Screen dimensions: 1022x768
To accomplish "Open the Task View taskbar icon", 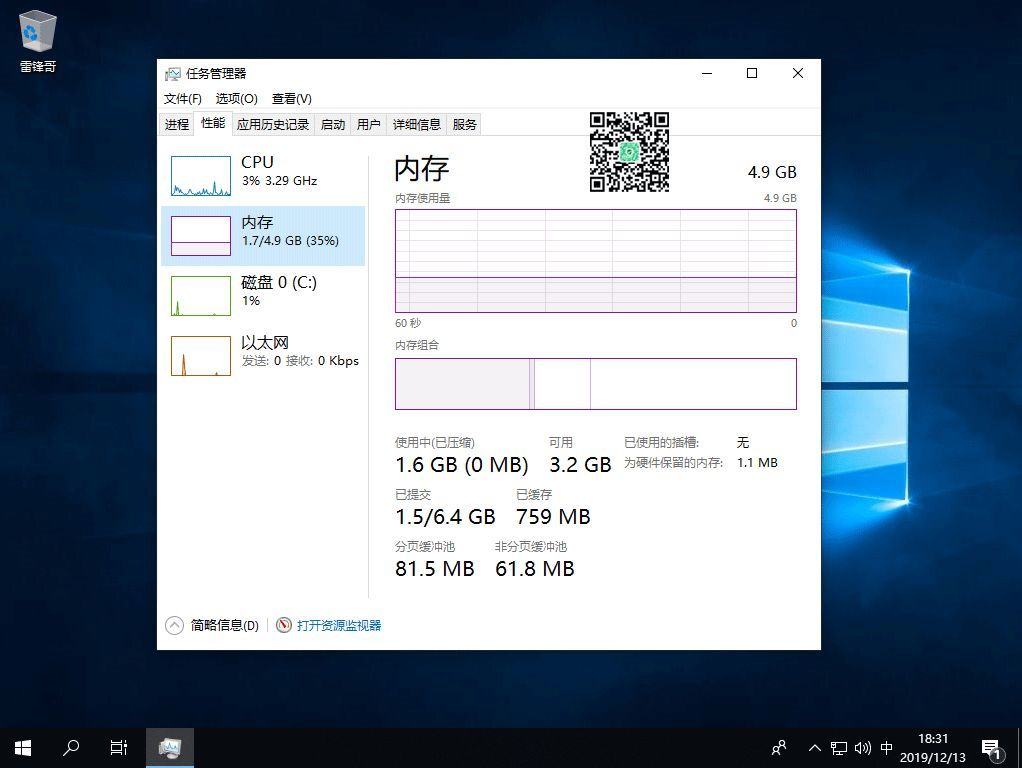I will coord(118,747).
